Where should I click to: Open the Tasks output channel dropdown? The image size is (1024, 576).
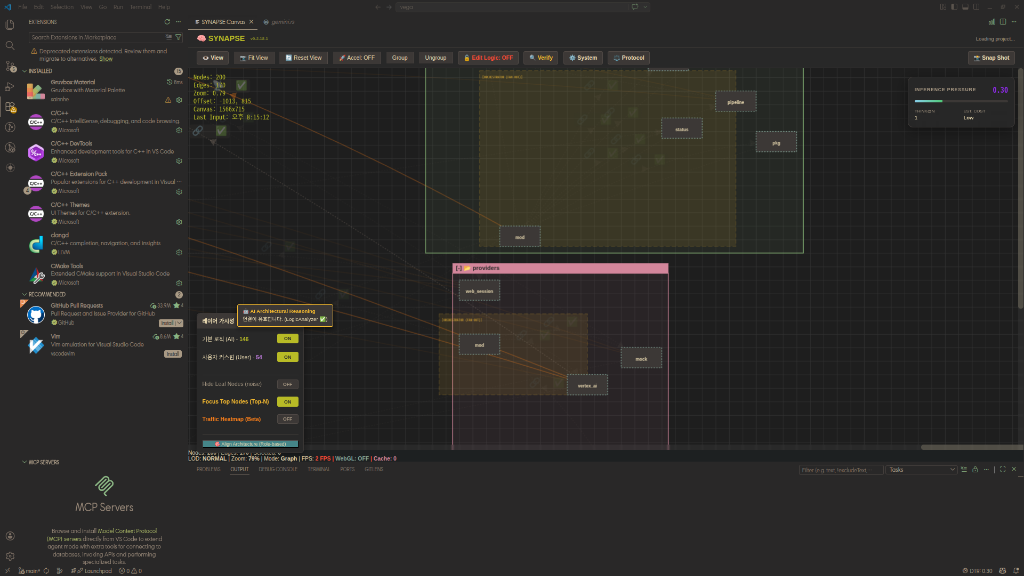tap(921, 470)
